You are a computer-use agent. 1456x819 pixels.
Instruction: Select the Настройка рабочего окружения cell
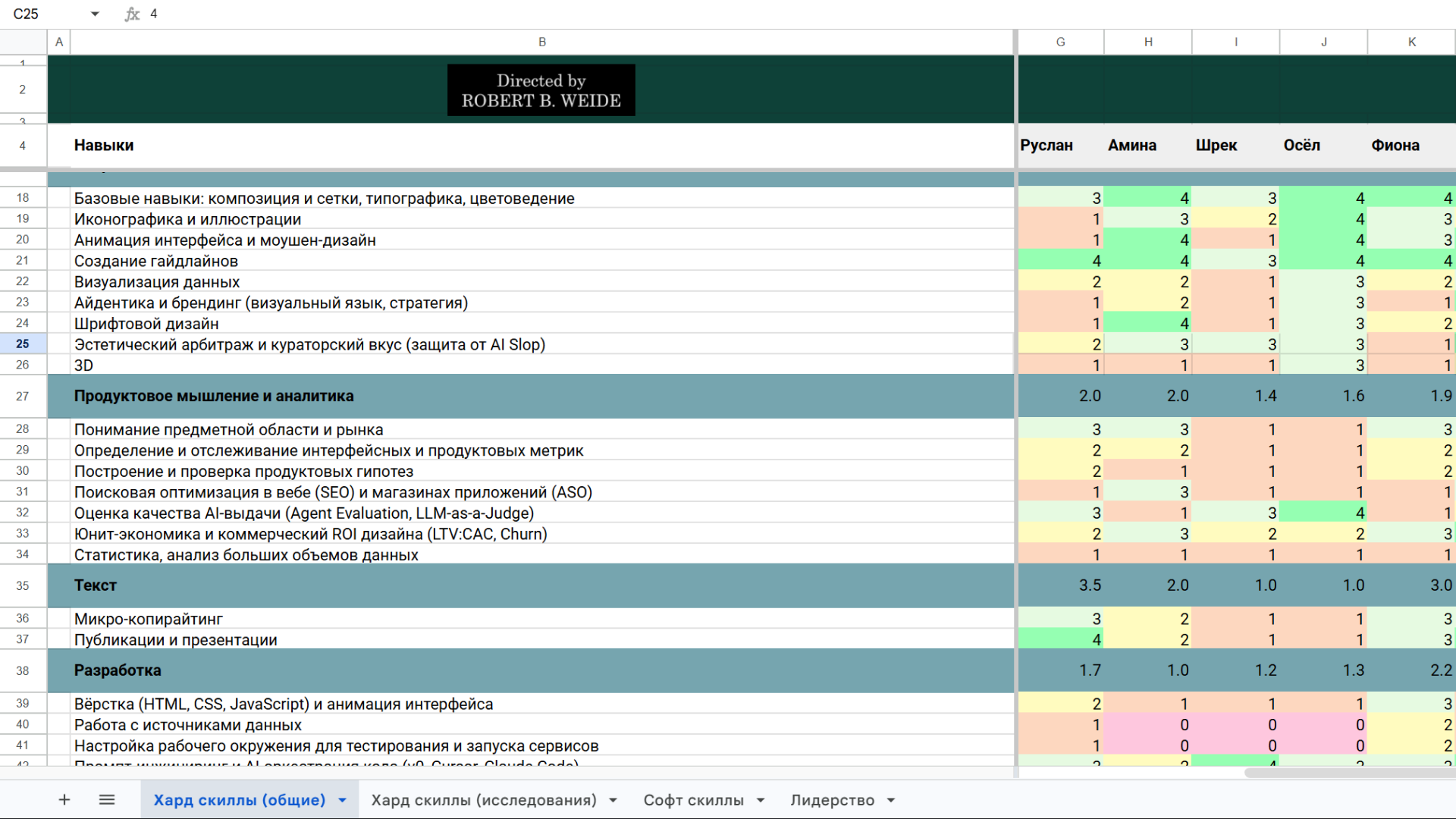(542, 746)
